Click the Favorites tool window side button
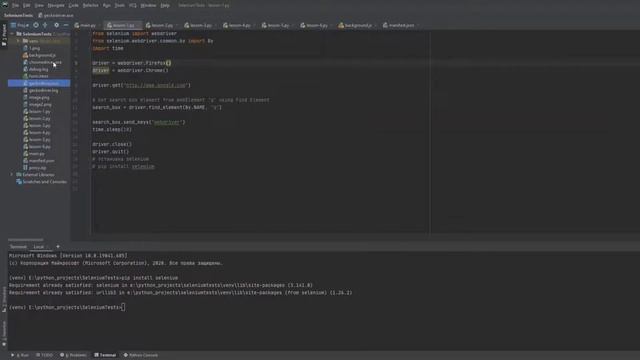The width and height of the screenshot is (640, 360). click(x=4, y=333)
